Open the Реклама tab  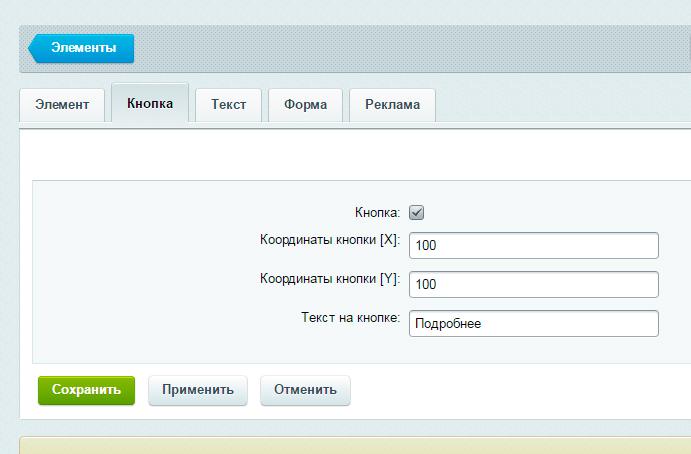coord(392,105)
